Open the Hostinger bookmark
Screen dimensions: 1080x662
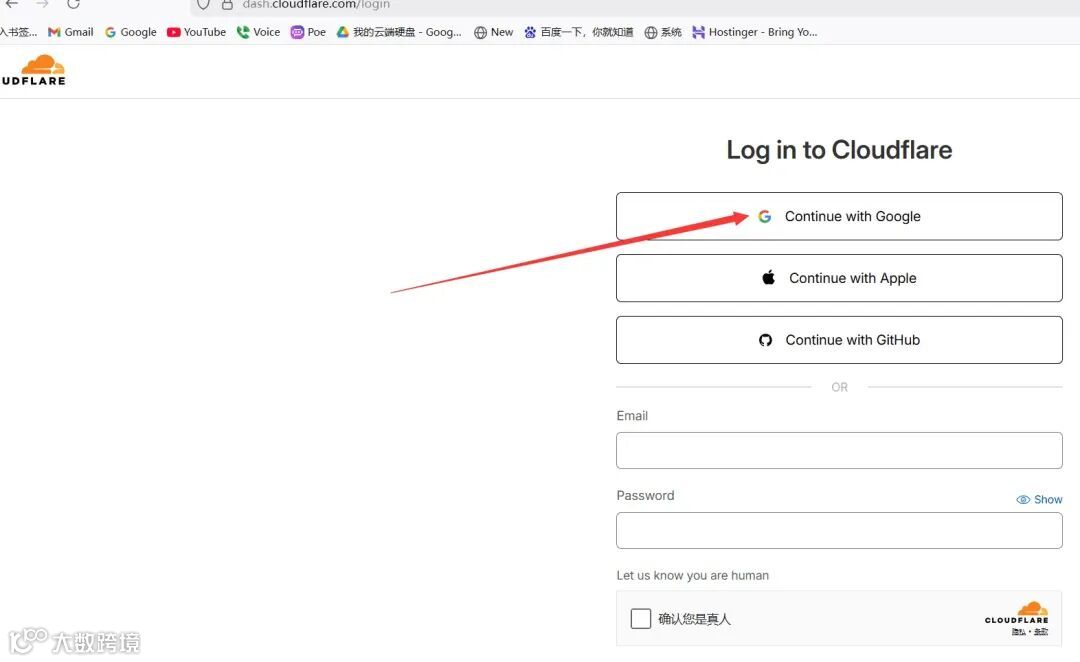coord(755,32)
